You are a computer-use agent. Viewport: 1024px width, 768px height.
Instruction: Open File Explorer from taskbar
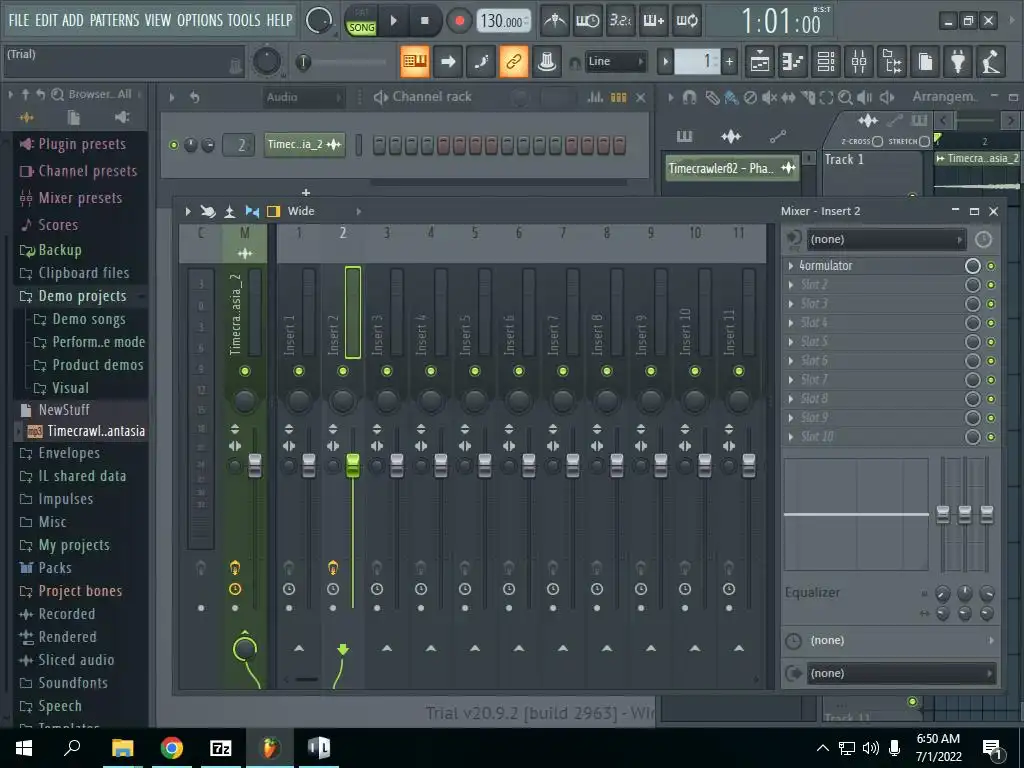coord(122,748)
